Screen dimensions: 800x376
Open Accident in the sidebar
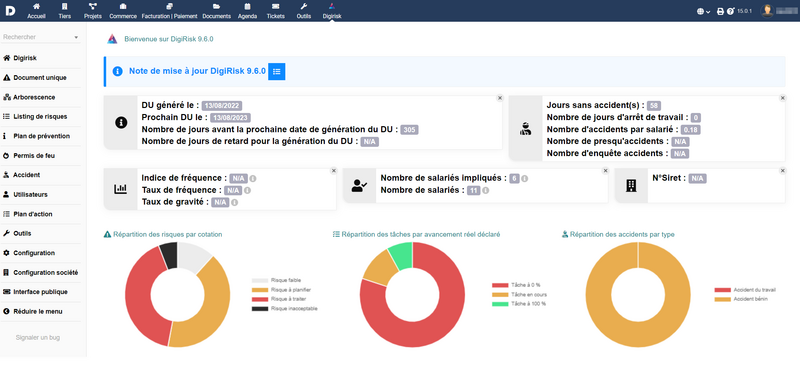pyautogui.click(x=22, y=175)
